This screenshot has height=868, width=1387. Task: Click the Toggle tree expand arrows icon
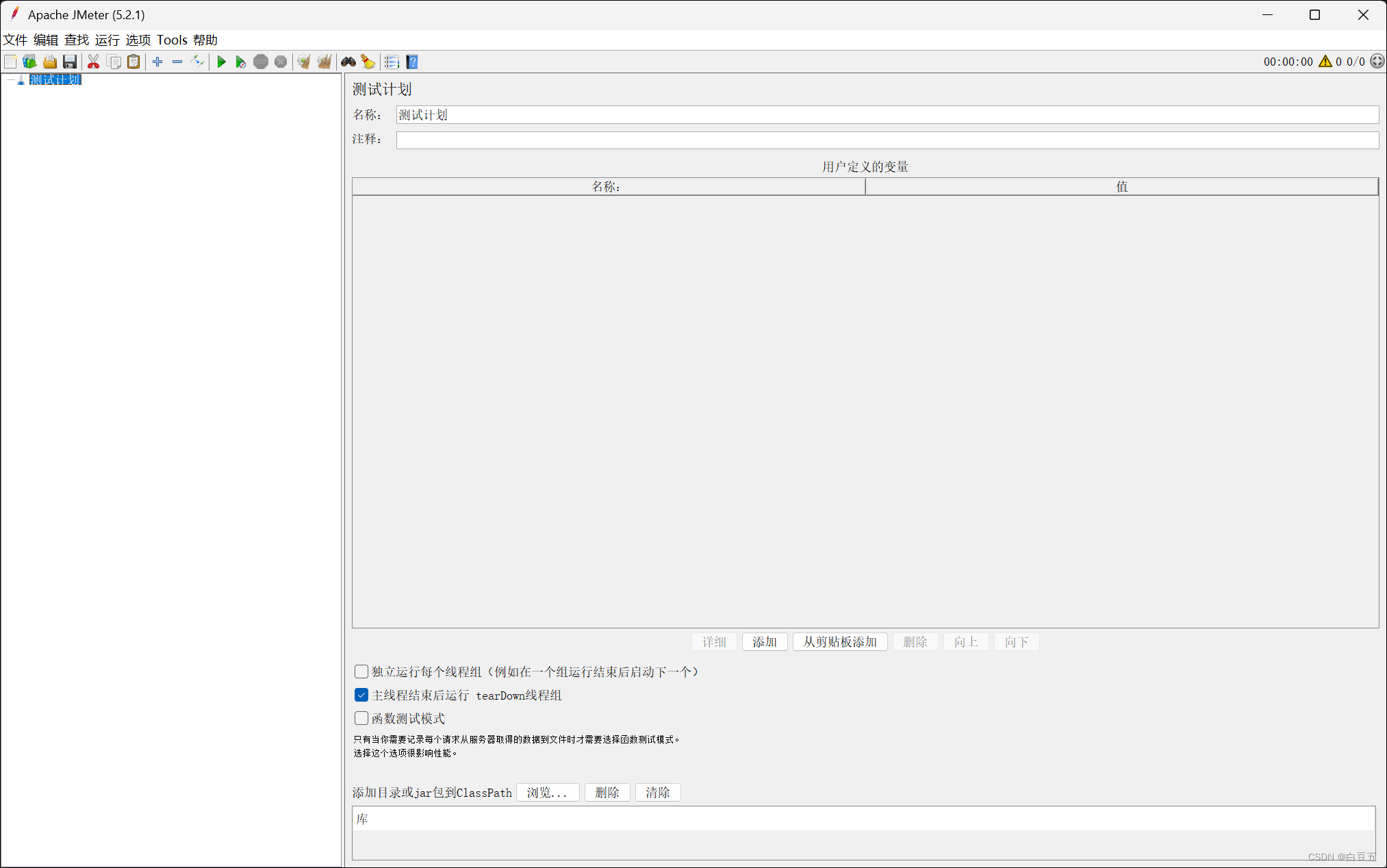[x=197, y=62]
